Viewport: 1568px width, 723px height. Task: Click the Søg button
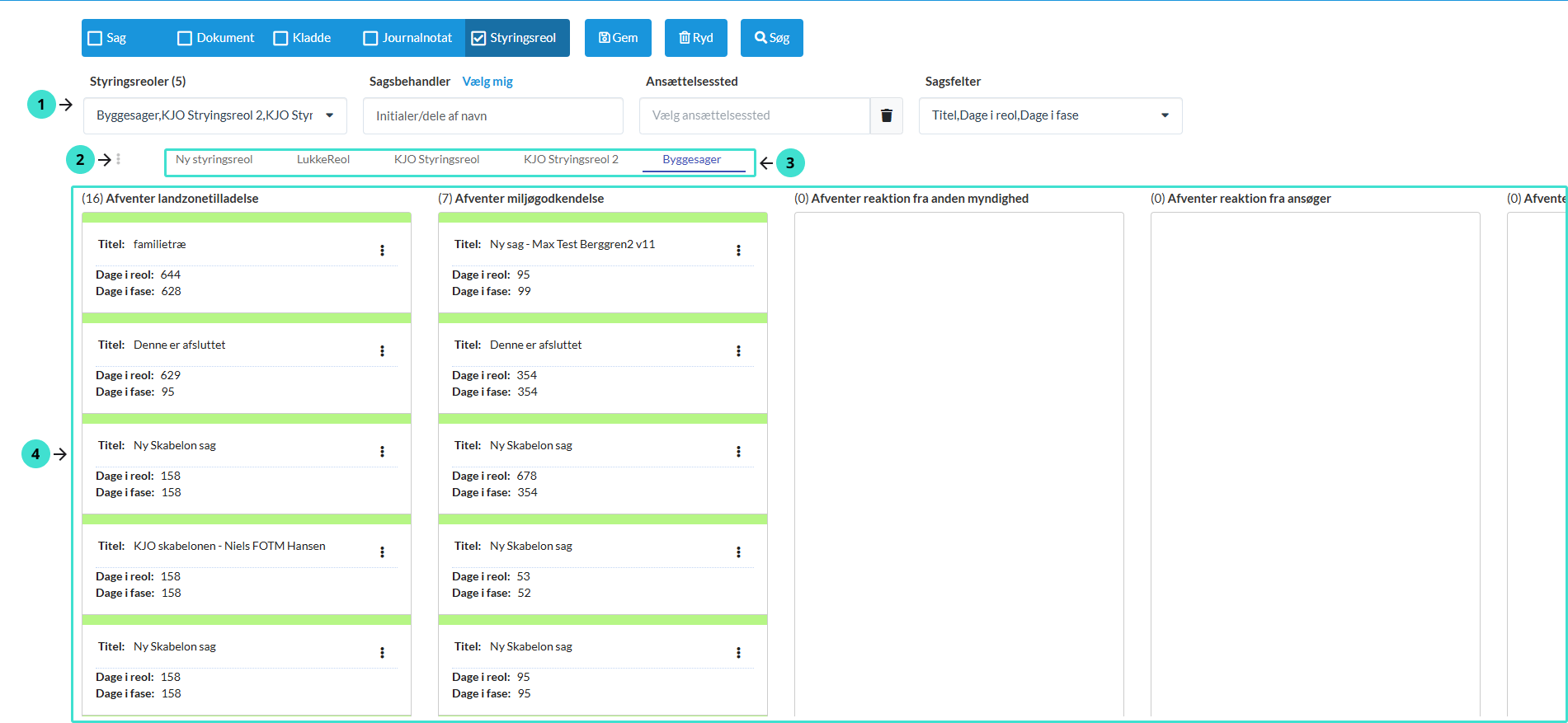pos(771,38)
